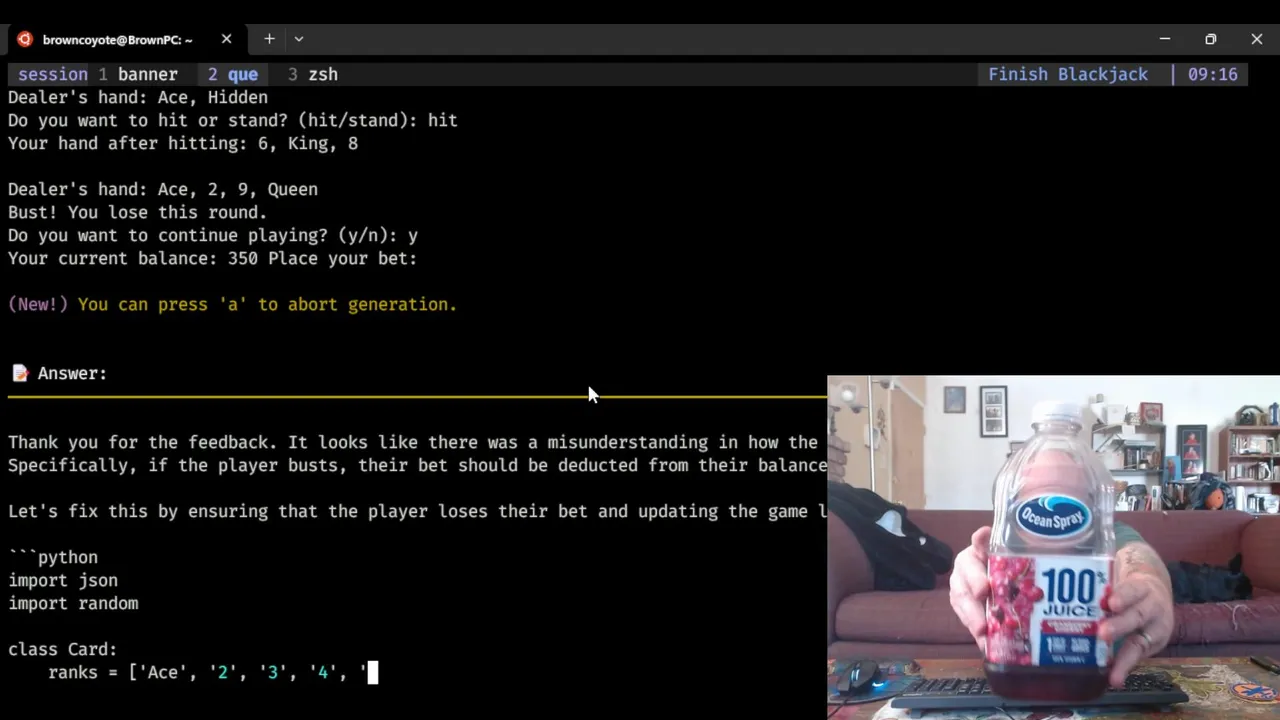Click "Dealer's hand: Ace, 2, 9, Queen" line
The width and height of the screenshot is (1280, 720).
163,189
